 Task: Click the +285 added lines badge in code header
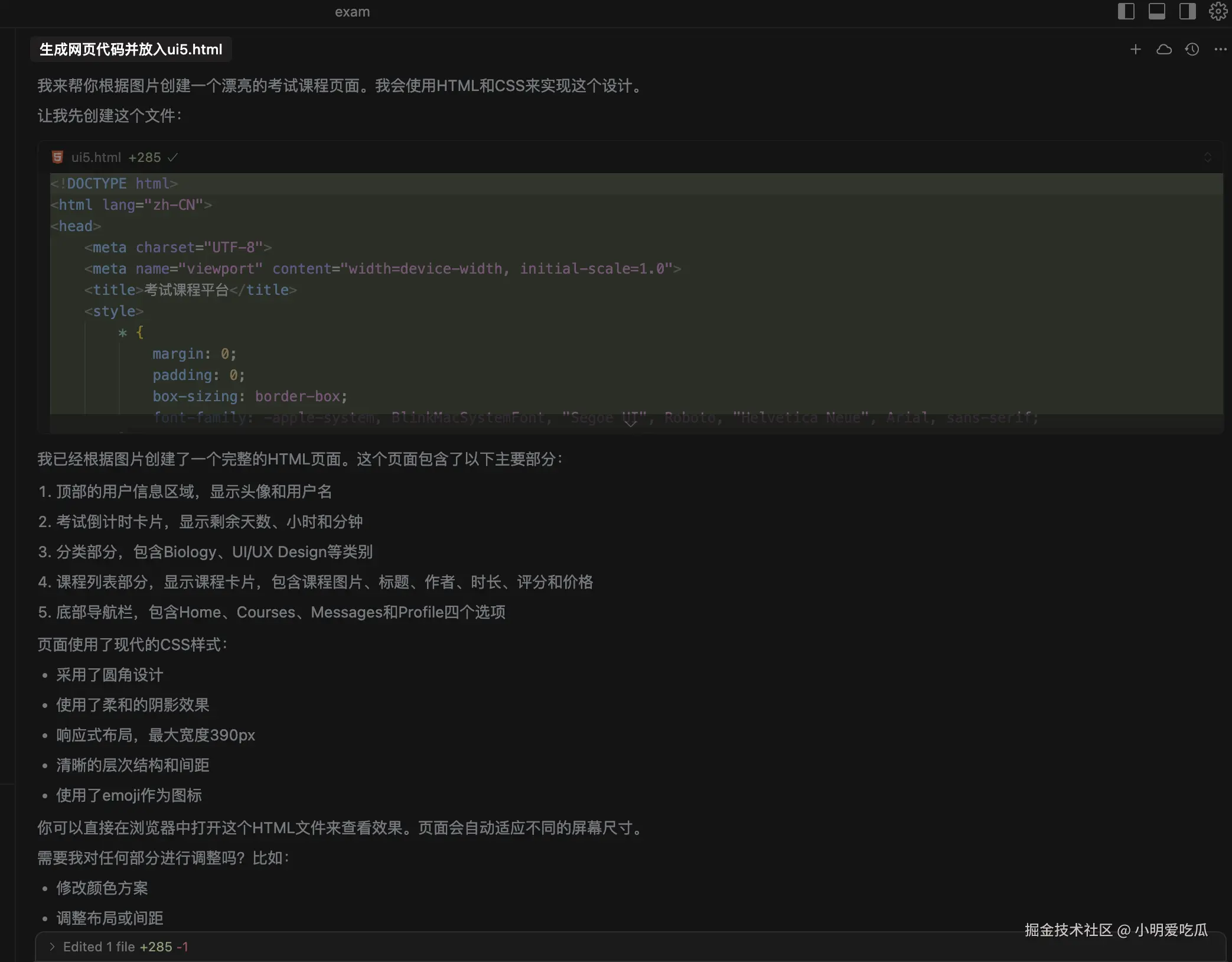[x=145, y=157]
